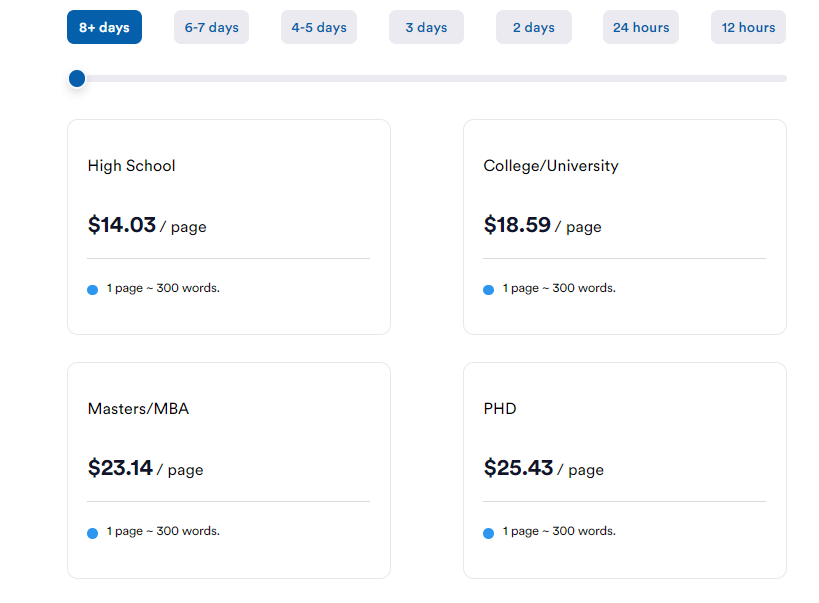
Task: Click the deadline slider handle
Action: point(77,79)
